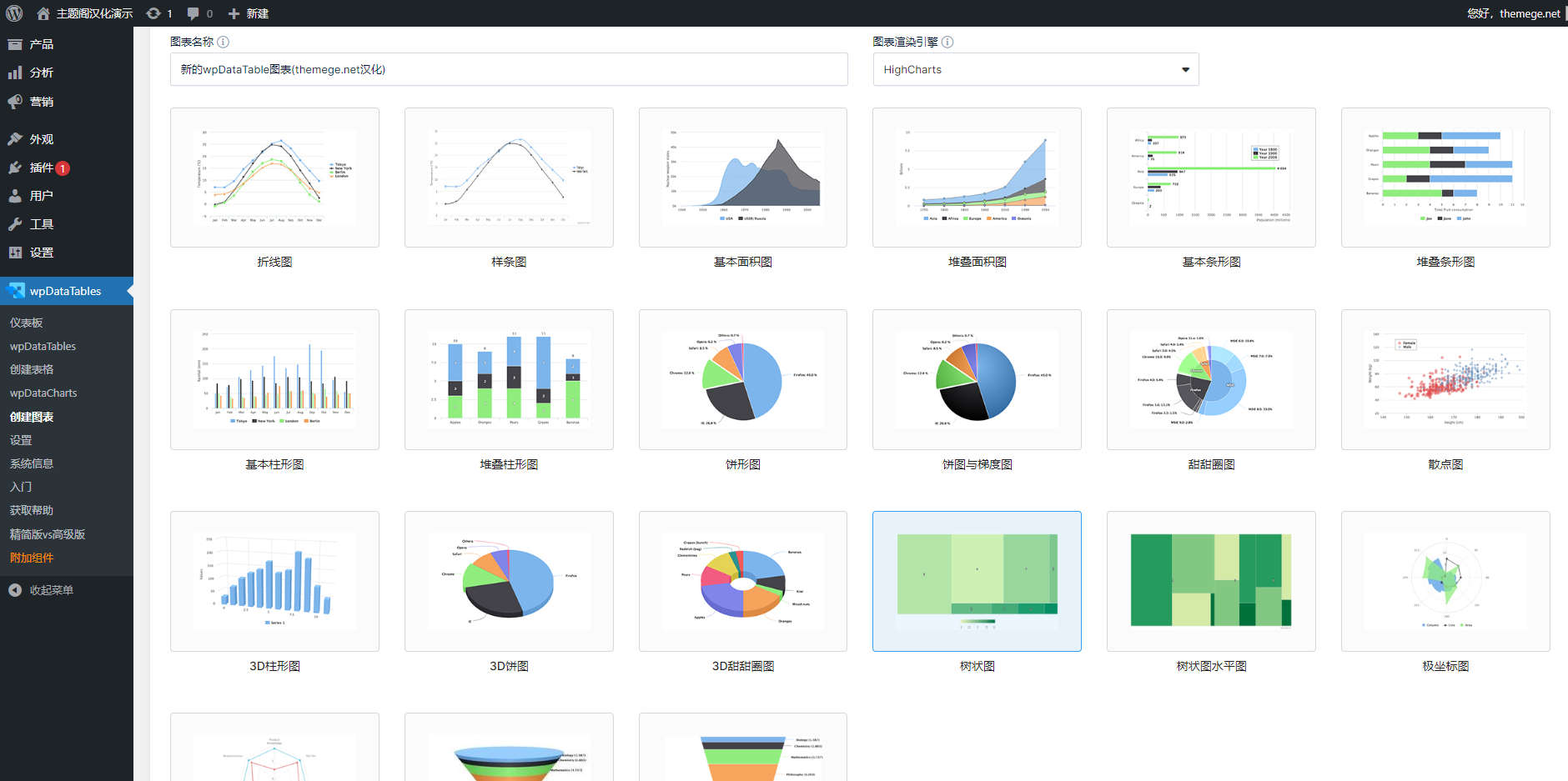Click the chart name input field
Screen dimensions: 1568x781
509,69
